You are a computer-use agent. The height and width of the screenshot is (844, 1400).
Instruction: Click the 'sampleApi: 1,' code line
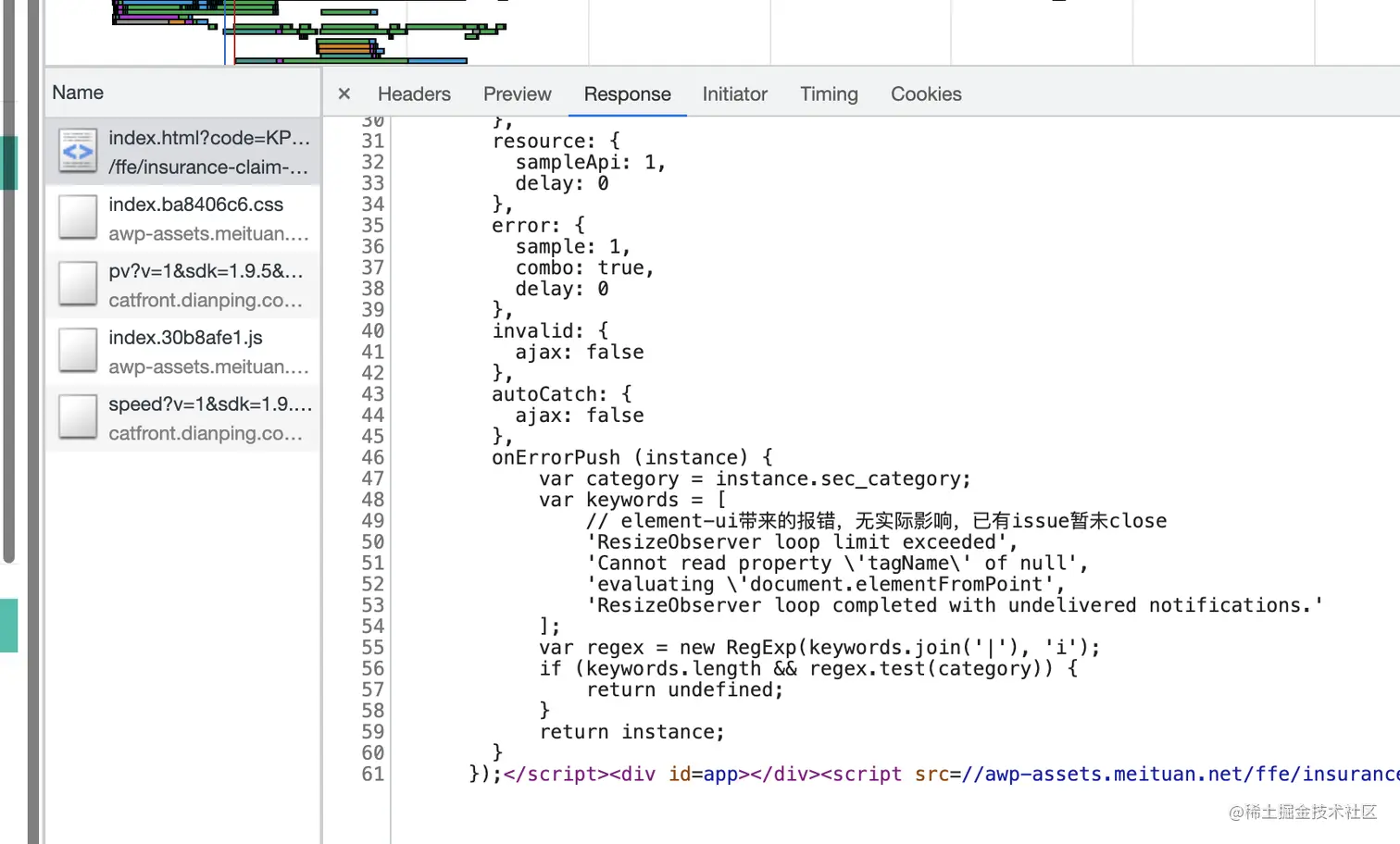tap(591, 162)
